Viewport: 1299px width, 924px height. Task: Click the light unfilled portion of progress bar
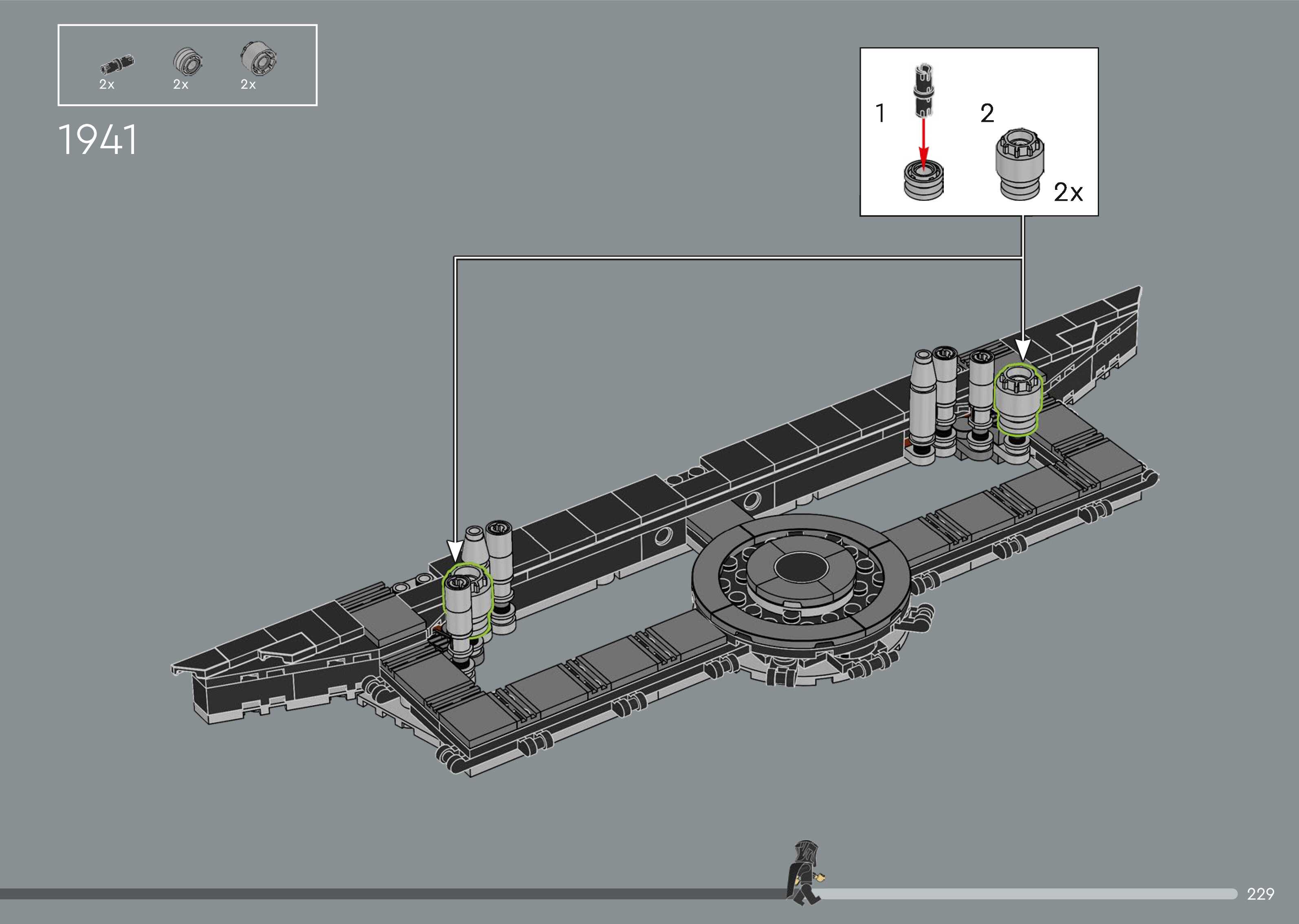point(1024,894)
